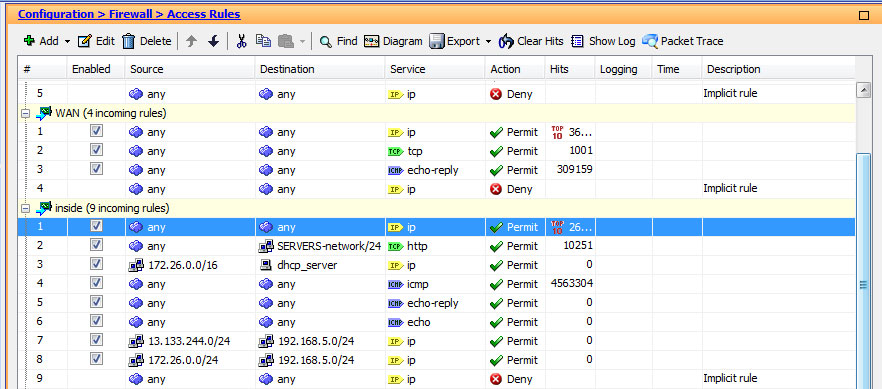The width and height of the screenshot is (882, 389).
Task: Click scrollbar up arrow in rules table
Action: (863, 90)
